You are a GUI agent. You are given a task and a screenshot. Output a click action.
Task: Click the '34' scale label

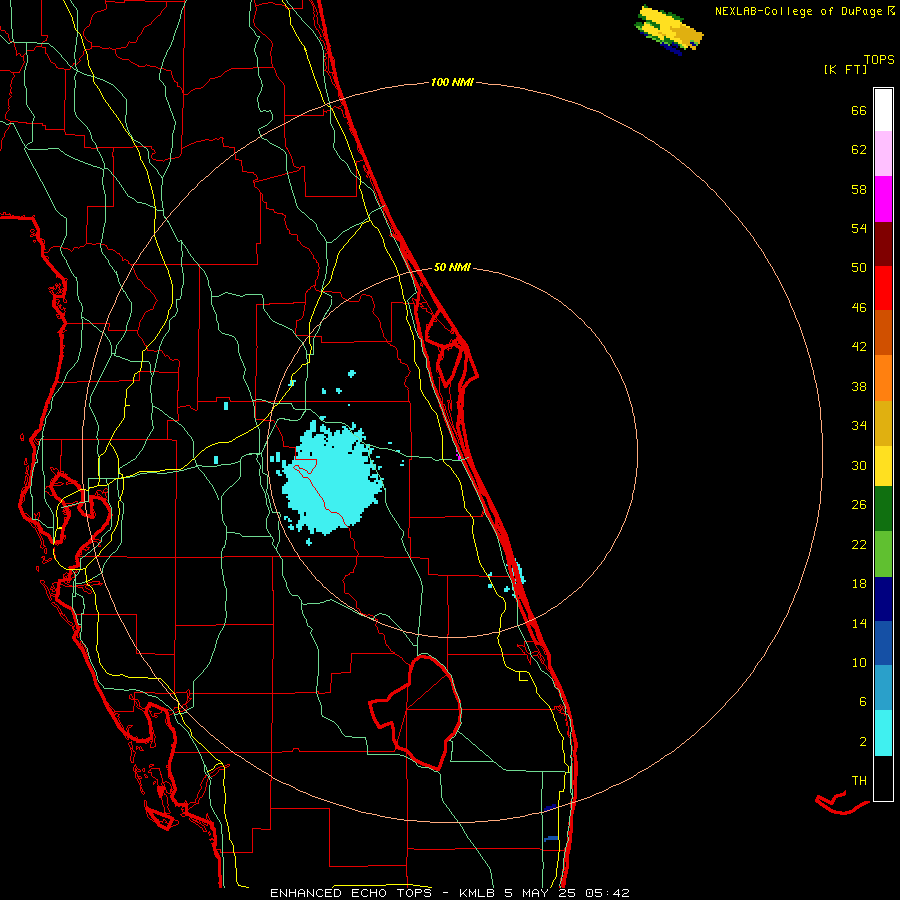click(x=859, y=426)
